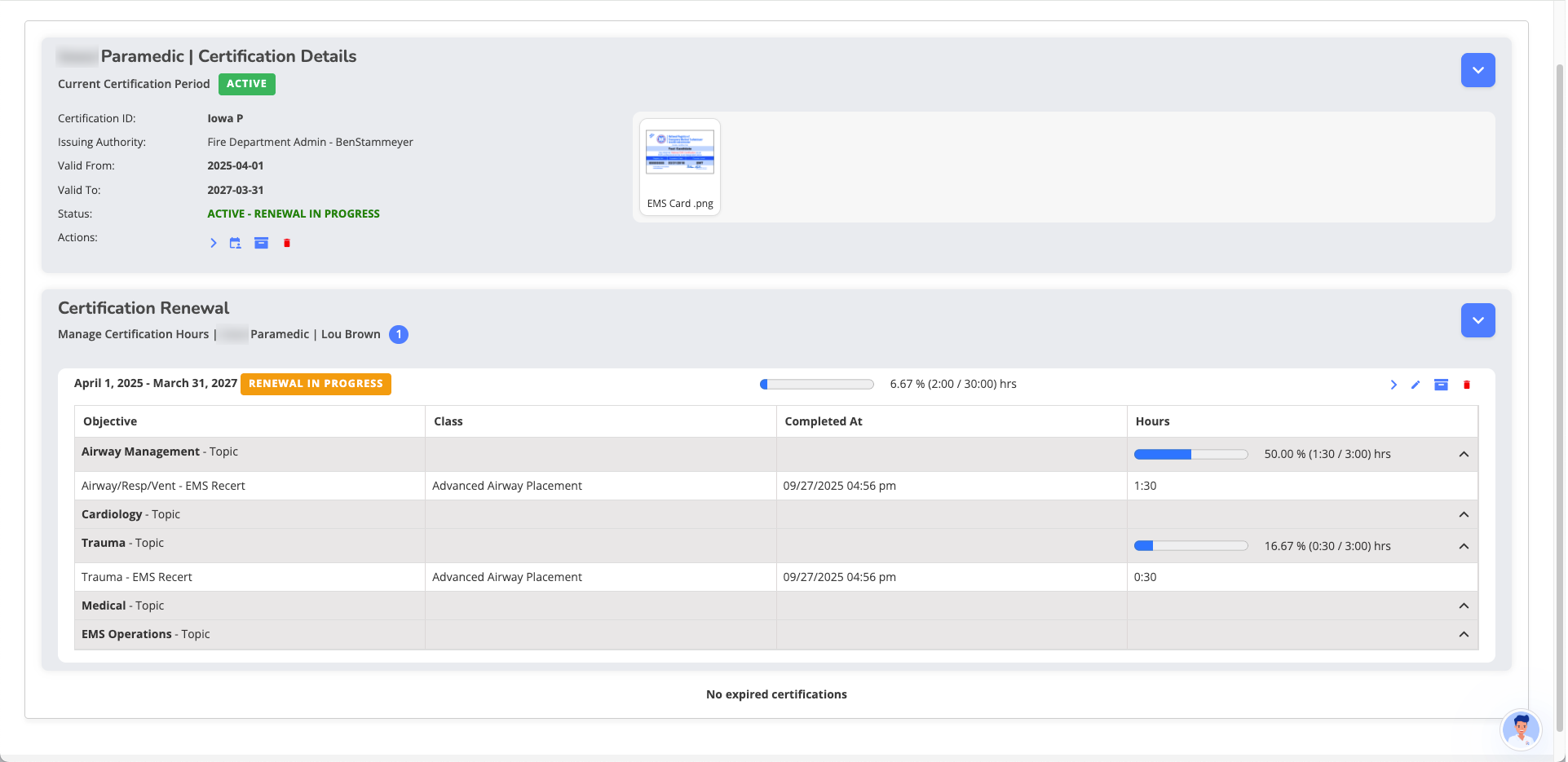Edit the renewal period with pencil icon
This screenshot has width=1568, height=762.
click(1416, 385)
